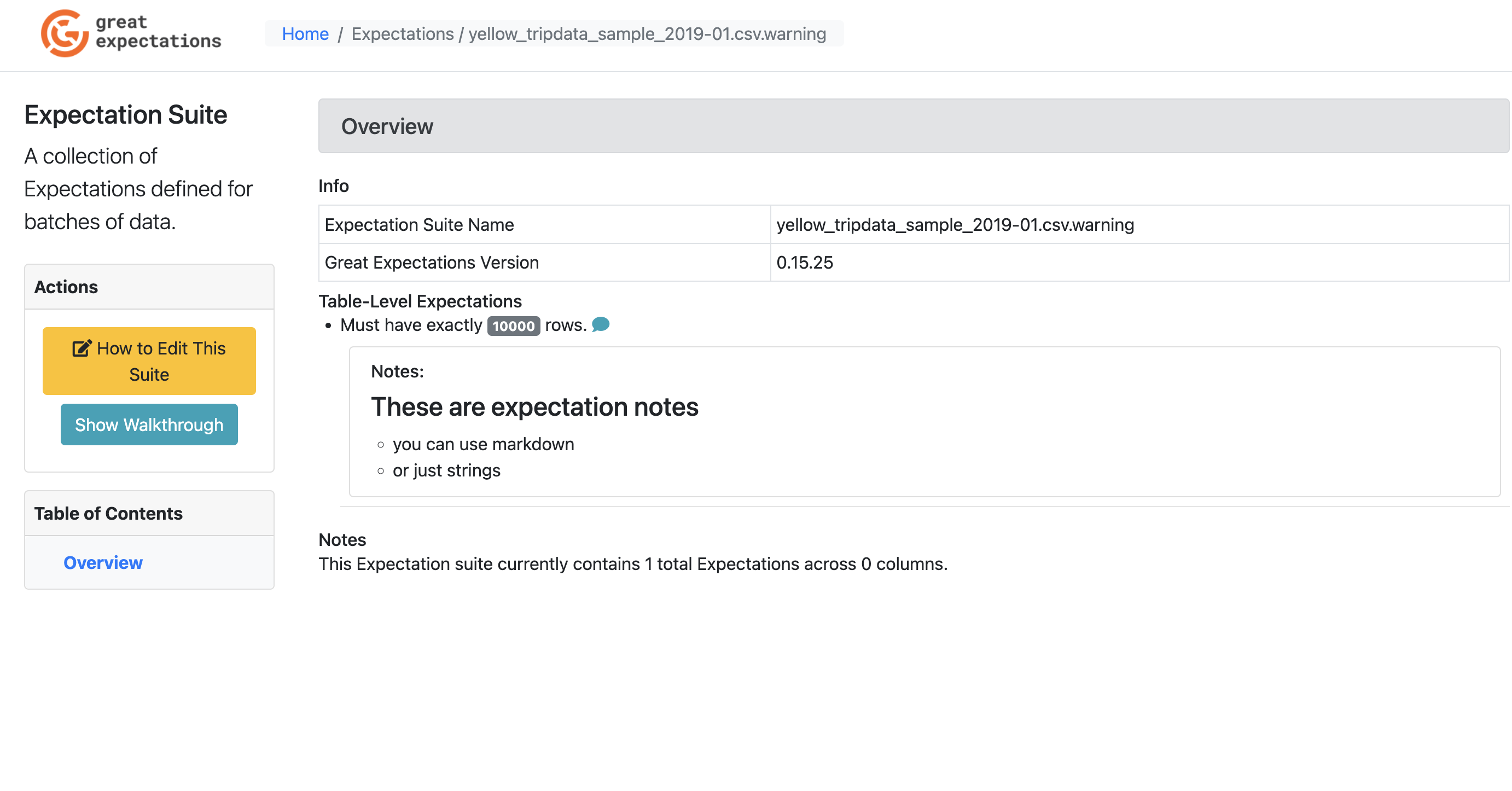Click the yellow How to Edit This Suite button

tap(149, 361)
